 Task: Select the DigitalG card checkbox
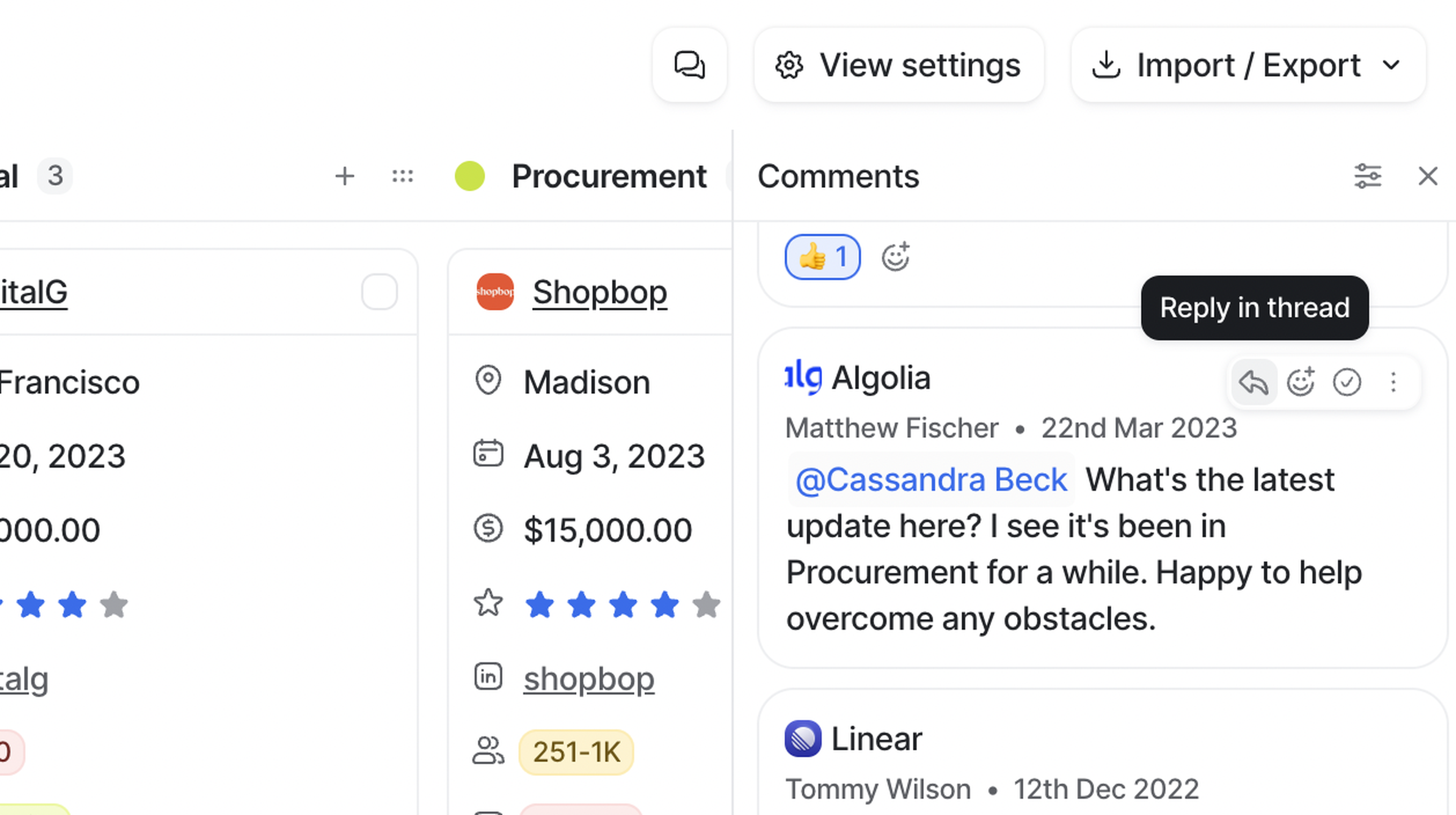pyautogui.click(x=379, y=292)
